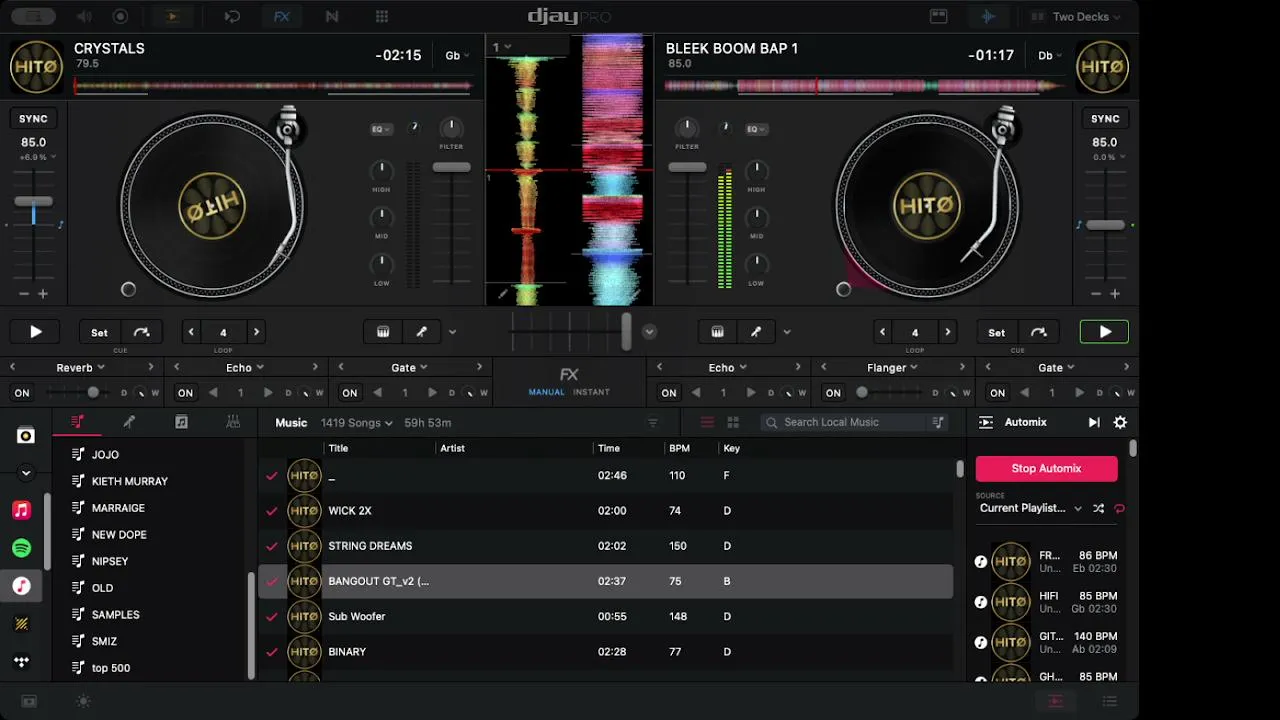Viewport: 1280px width, 720px height.
Task: Toggle SYNC on deck 1
Action: (33, 118)
